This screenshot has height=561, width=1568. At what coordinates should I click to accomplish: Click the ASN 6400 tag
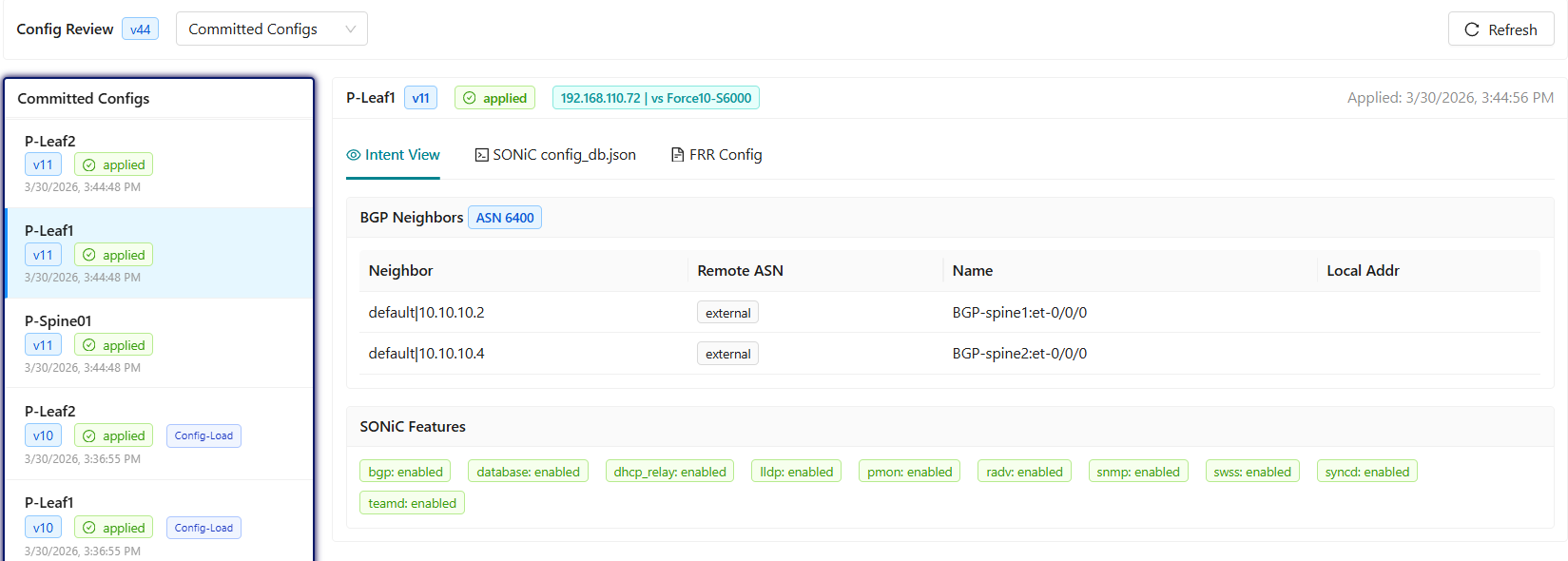point(505,218)
